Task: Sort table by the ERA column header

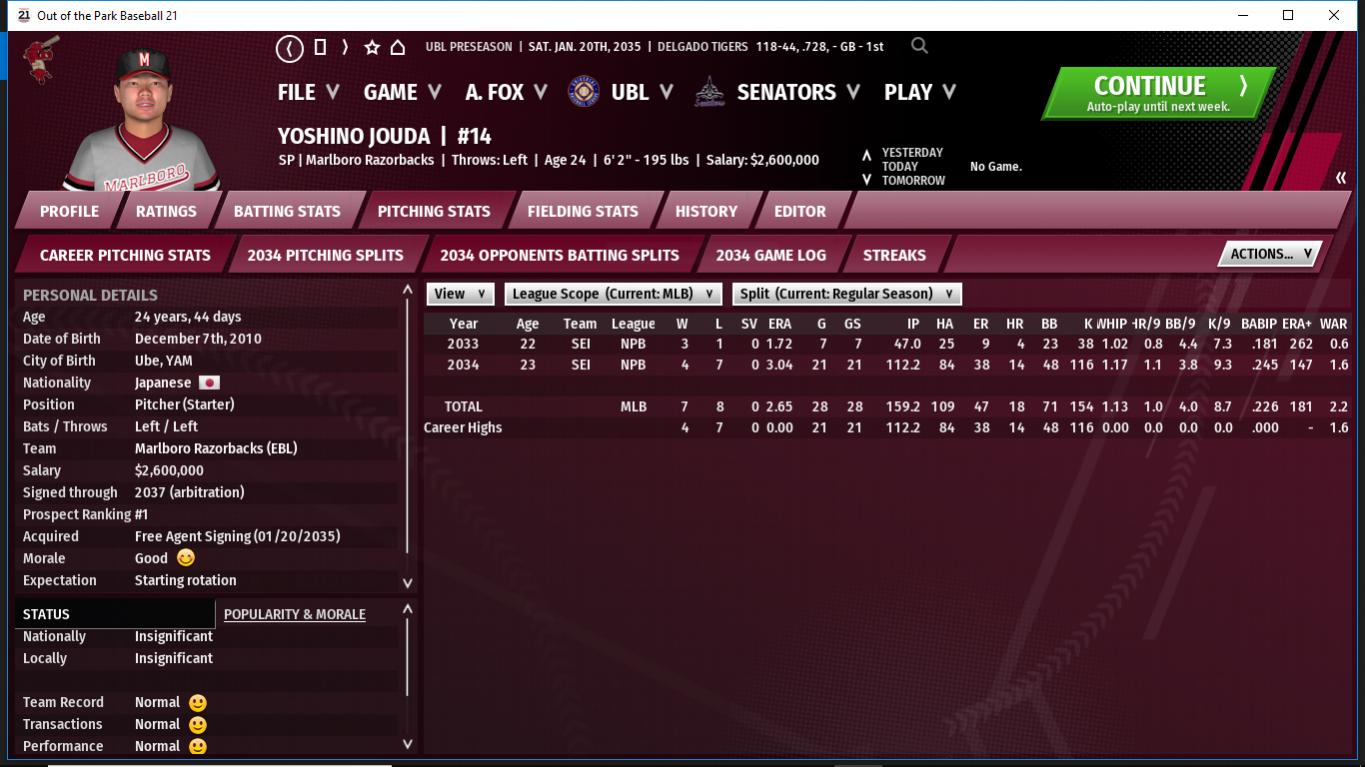Action: tap(780, 324)
